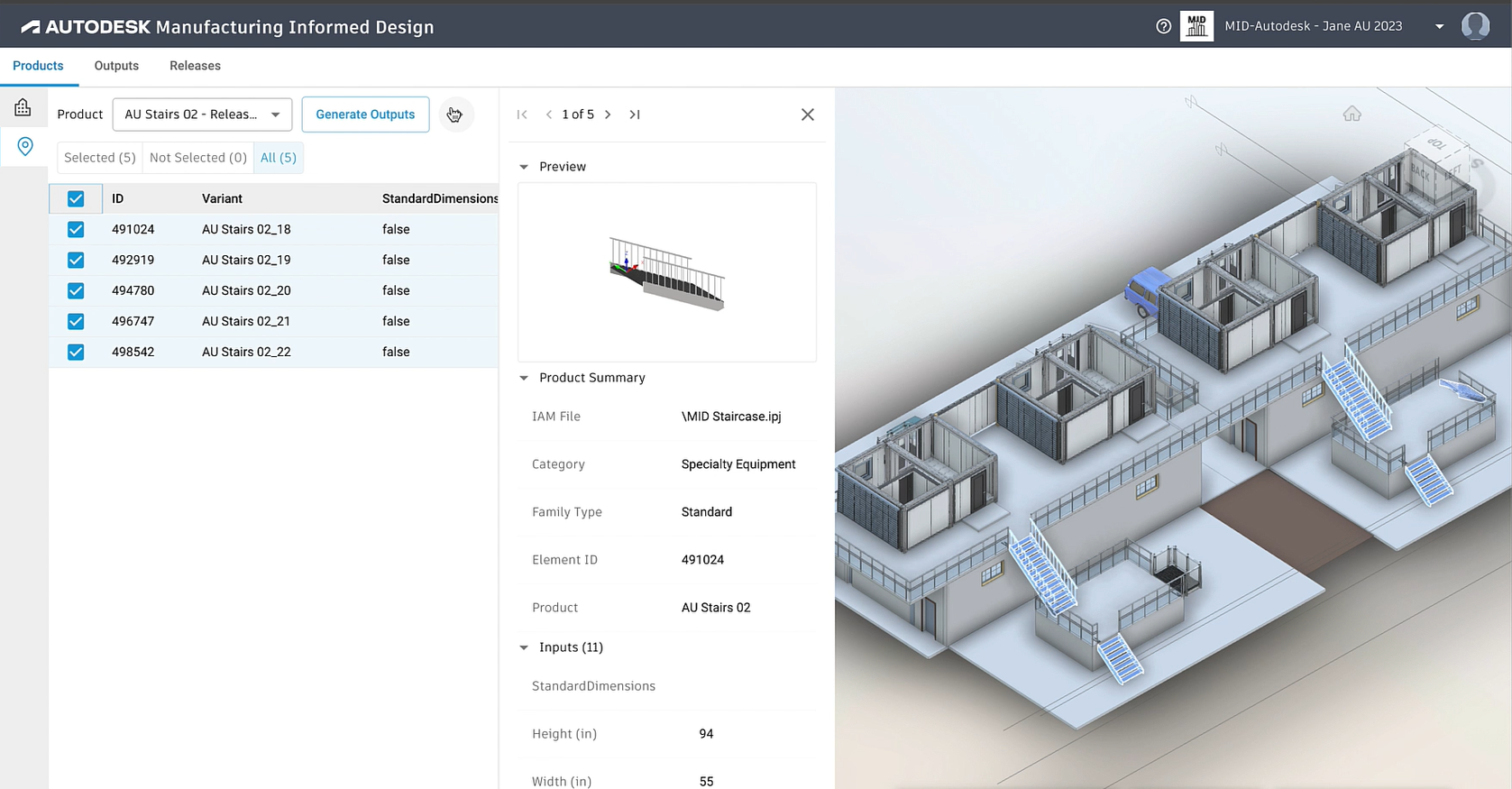Filter by Selected (5)
This screenshot has width=1512, height=789.
click(x=100, y=158)
